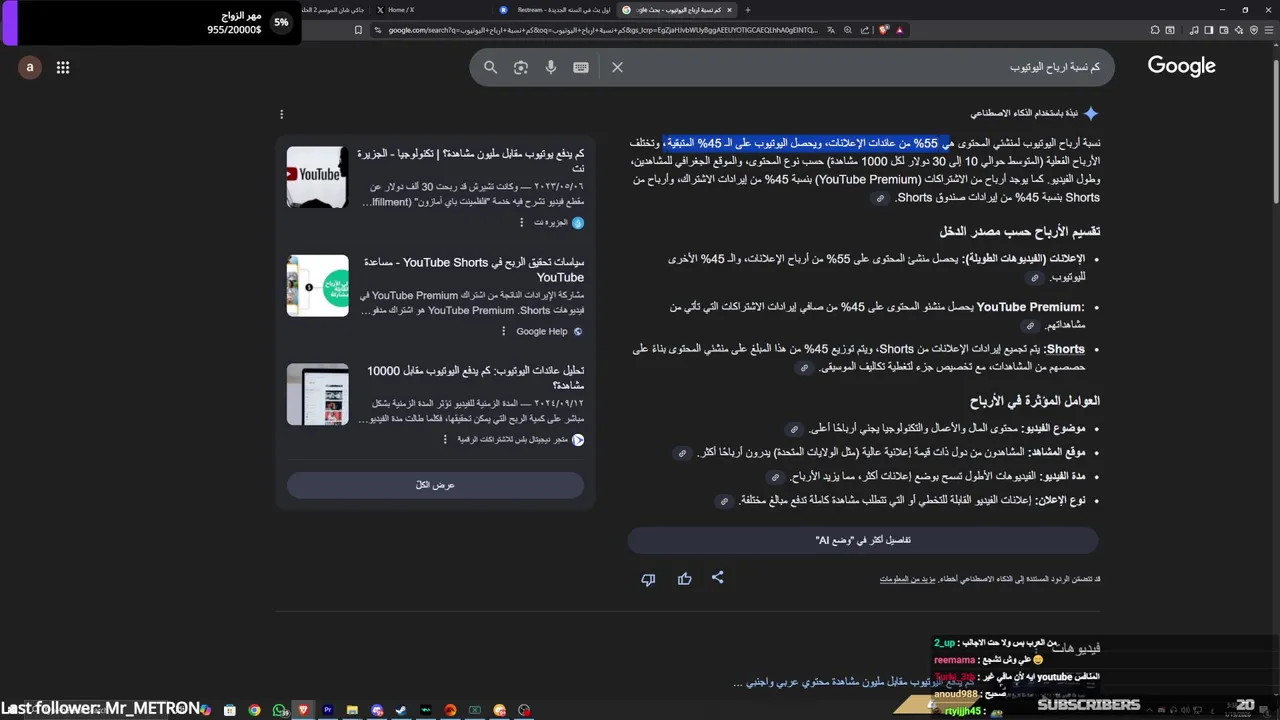The image size is (1280, 720).
Task: Open the browser main hamburger menu
Action: click(1269, 30)
